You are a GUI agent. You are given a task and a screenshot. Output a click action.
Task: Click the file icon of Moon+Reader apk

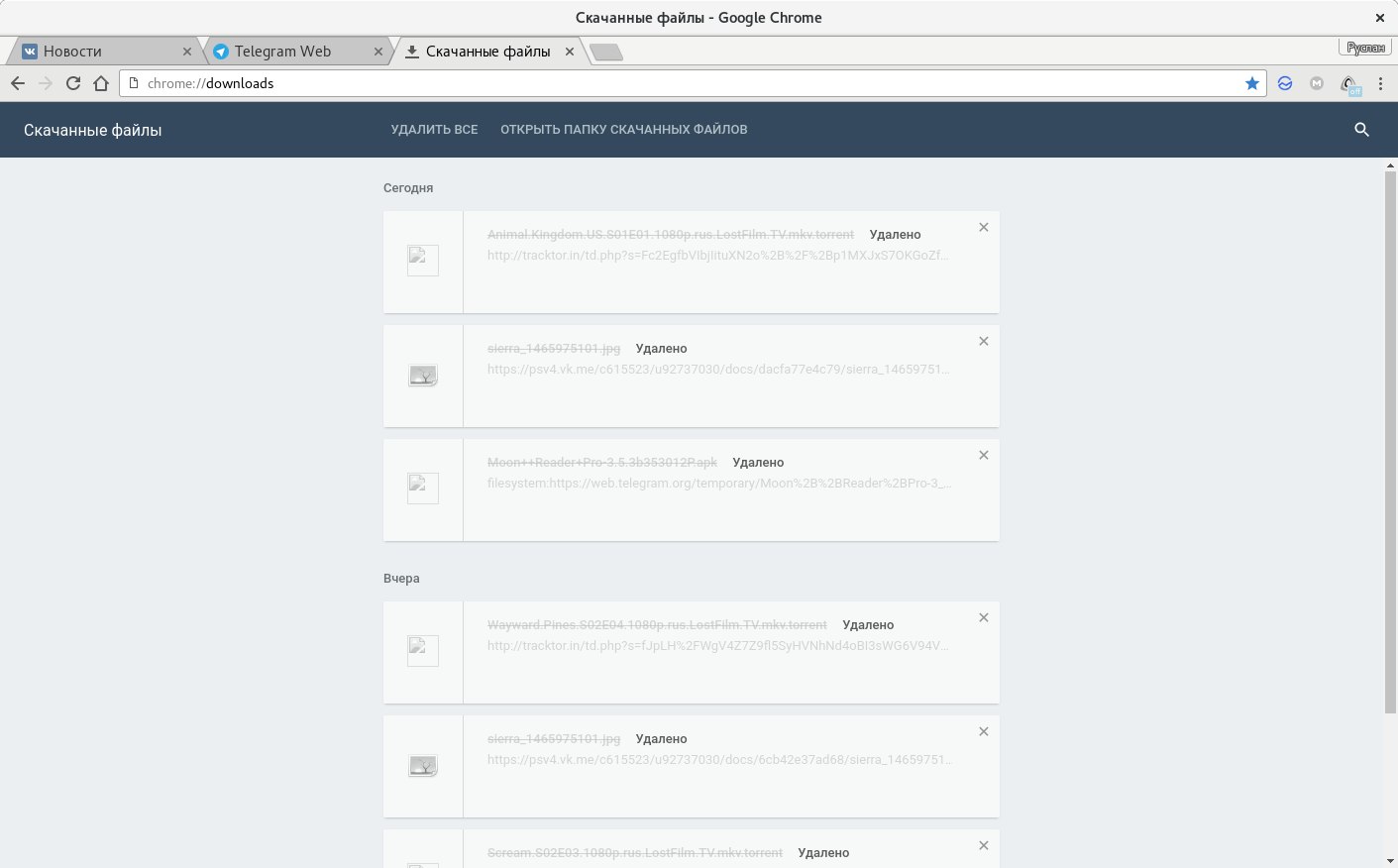click(423, 488)
